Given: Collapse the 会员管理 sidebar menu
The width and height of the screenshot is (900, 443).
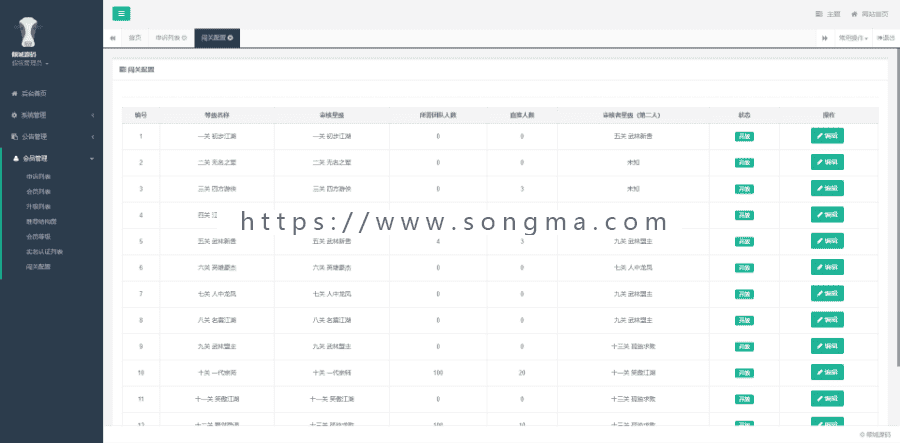Looking at the screenshot, I should pyautogui.click(x=52, y=158).
